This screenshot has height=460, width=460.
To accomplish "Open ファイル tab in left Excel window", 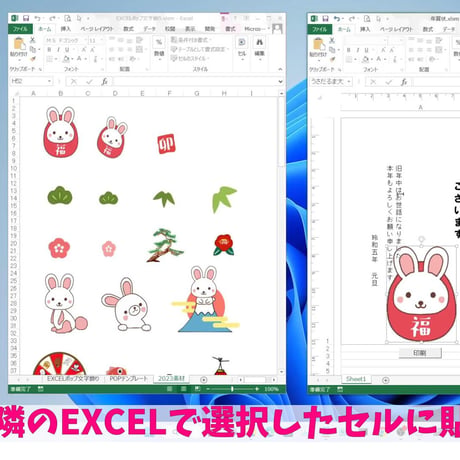I will [x=20, y=29].
